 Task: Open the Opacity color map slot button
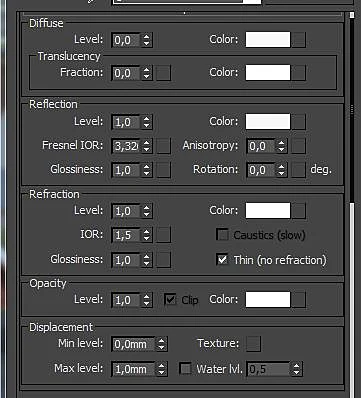pyautogui.click(x=299, y=300)
